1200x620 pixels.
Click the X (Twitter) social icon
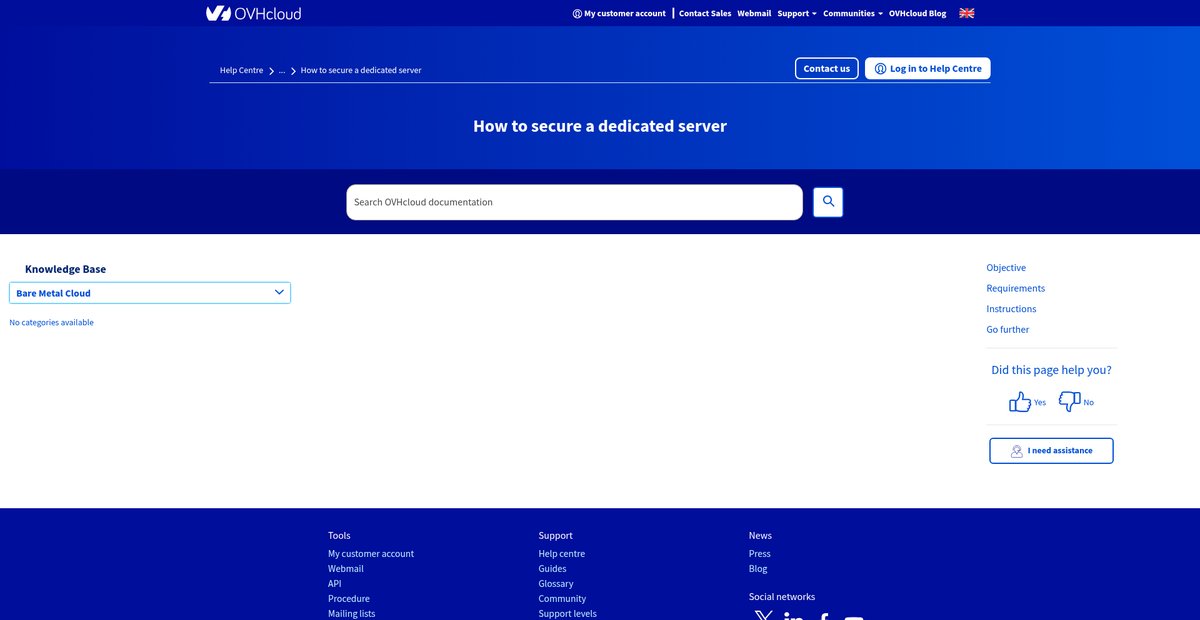764,616
